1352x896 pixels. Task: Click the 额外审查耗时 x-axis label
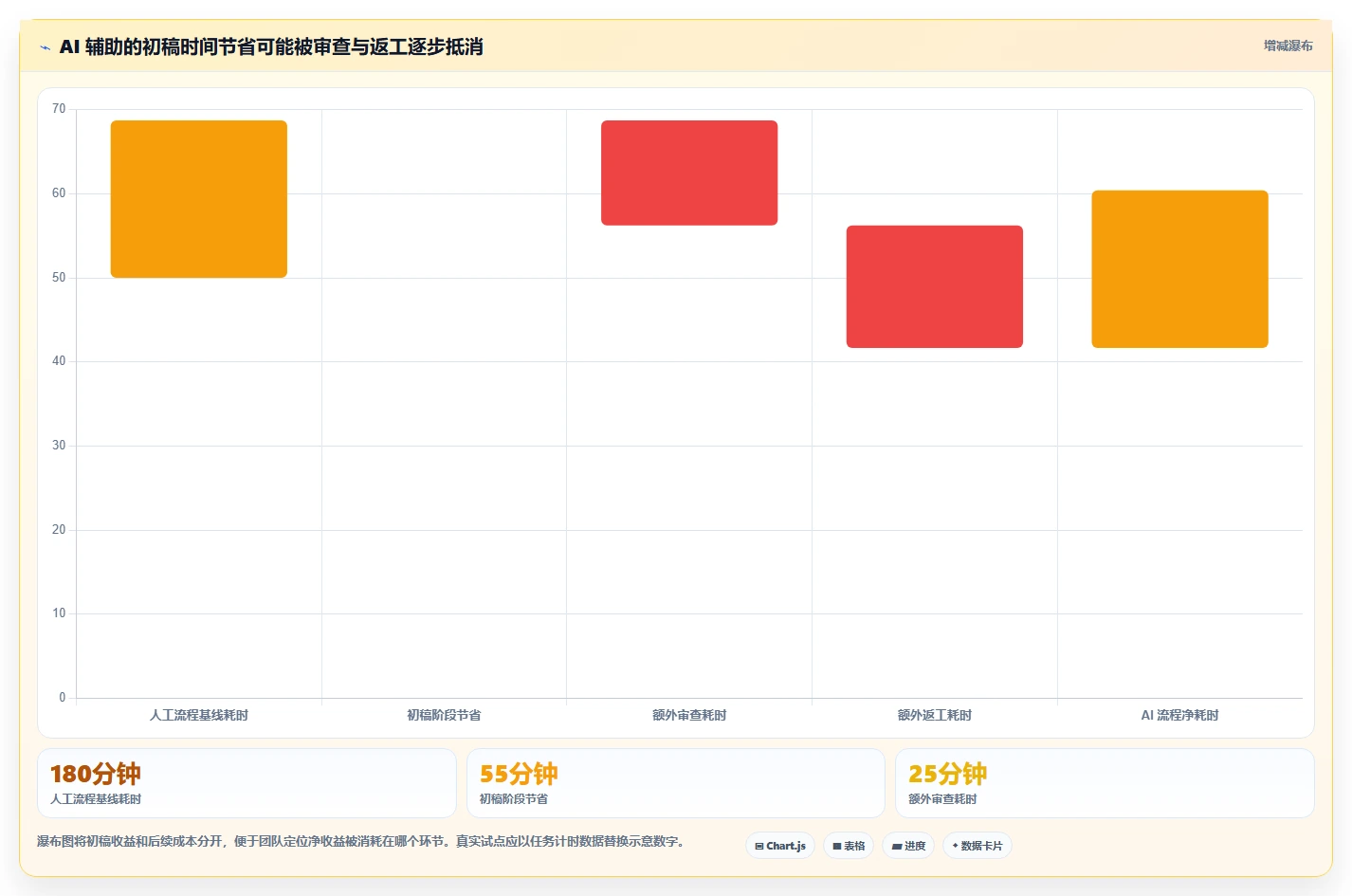pos(689,715)
